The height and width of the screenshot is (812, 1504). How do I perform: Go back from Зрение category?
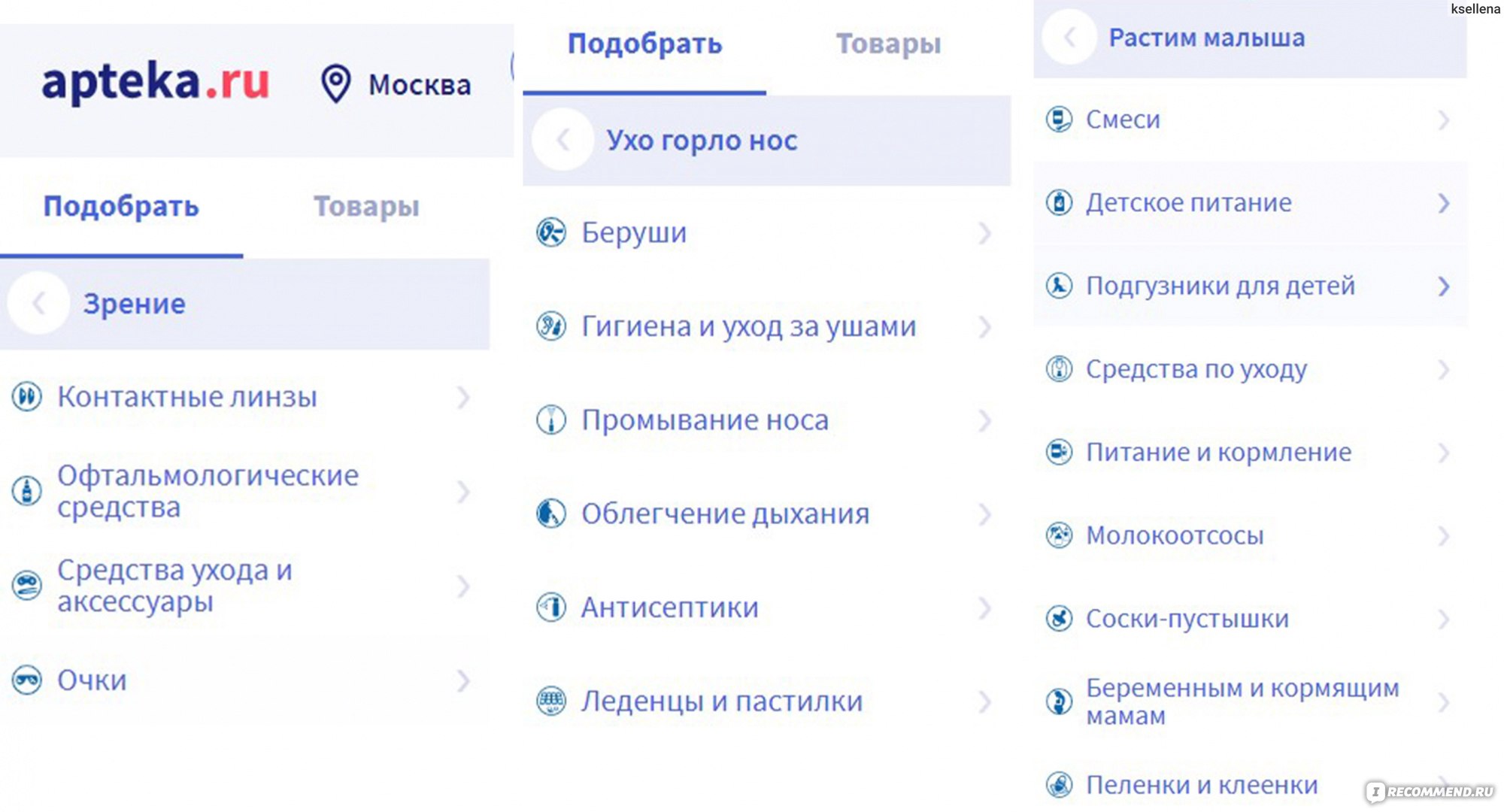pos(39,303)
